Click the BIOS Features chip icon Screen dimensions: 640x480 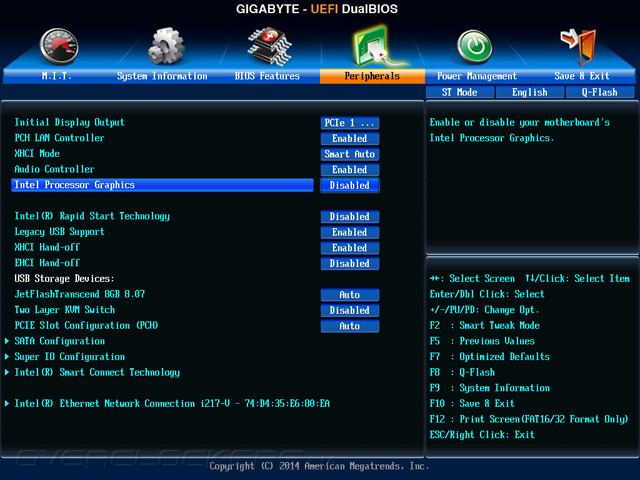(269, 46)
